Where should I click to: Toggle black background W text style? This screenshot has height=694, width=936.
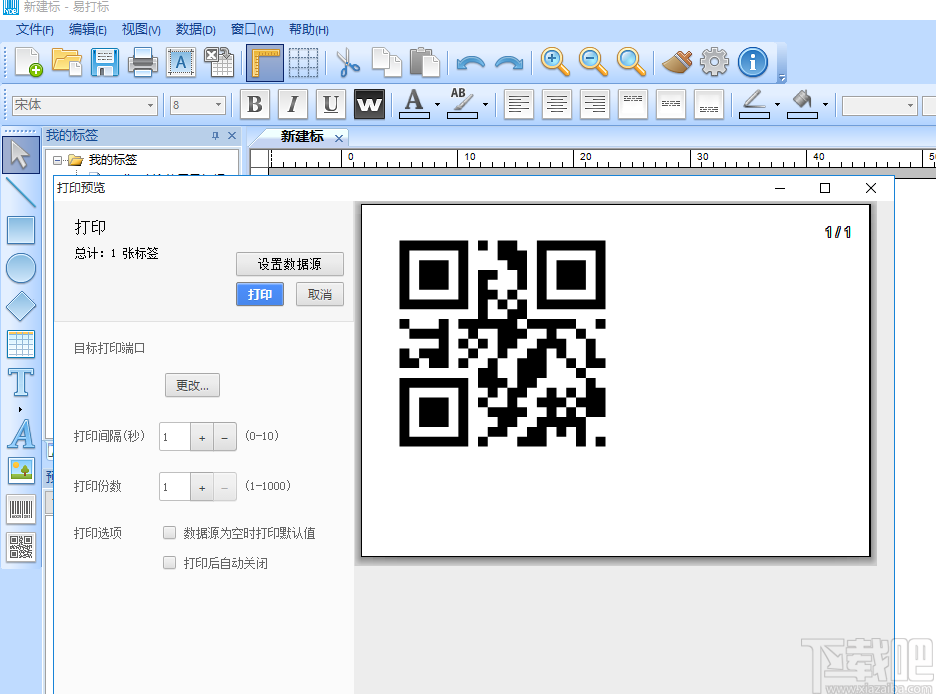pyautogui.click(x=369, y=104)
